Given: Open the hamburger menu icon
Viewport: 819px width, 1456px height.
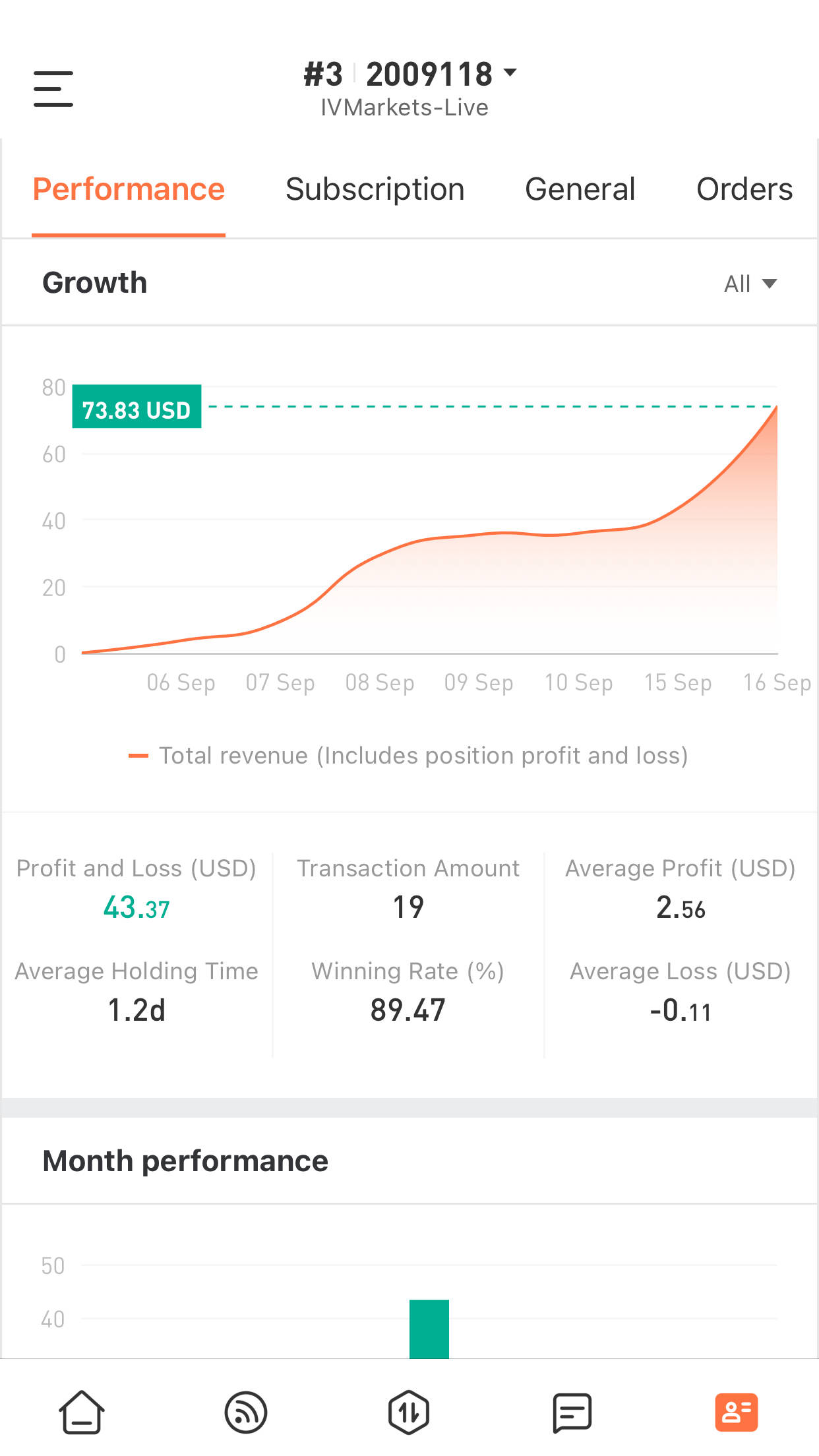Looking at the screenshot, I should 53,89.
